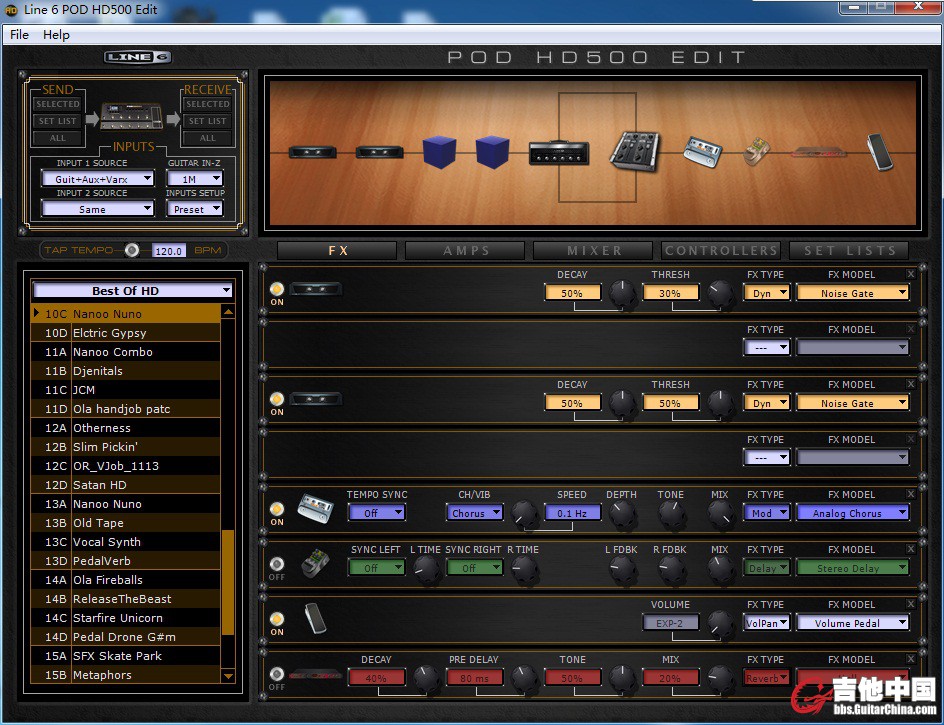Screen dimensions: 944x725
Task: Turn off the Analog Chorus effect
Action: (x=277, y=509)
